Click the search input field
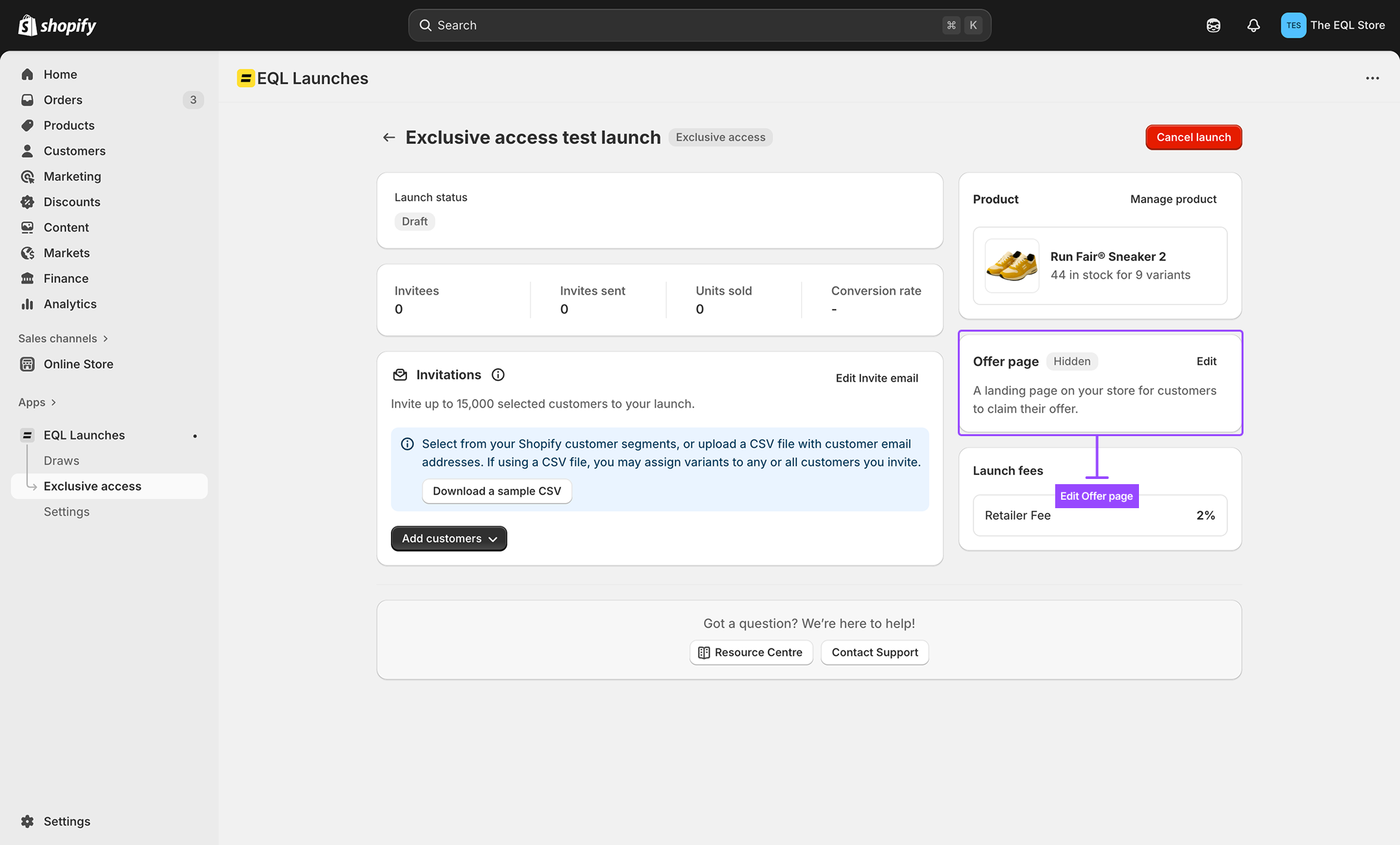The image size is (1400, 845). point(699,25)
